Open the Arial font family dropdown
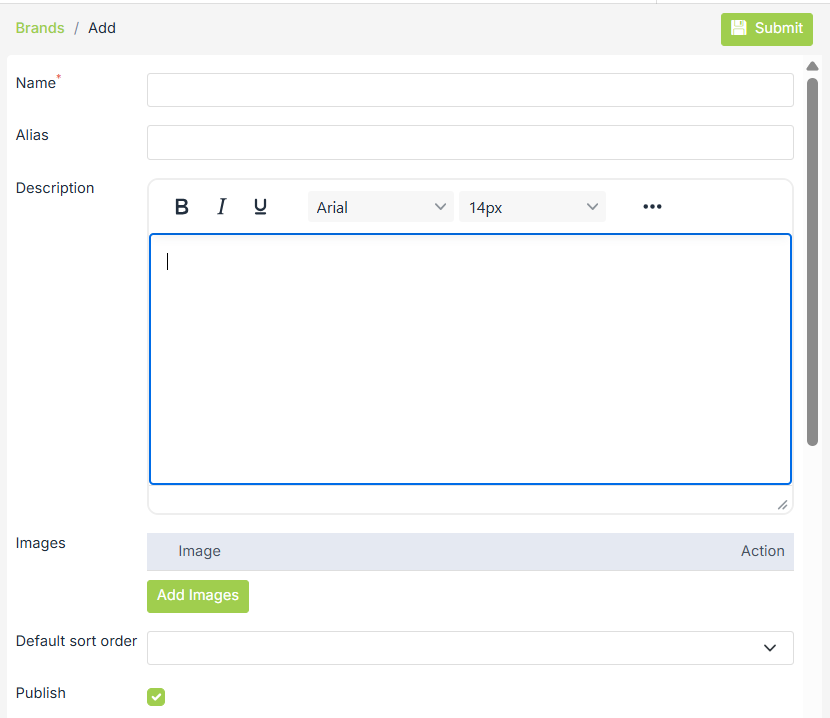 point(380,207)
